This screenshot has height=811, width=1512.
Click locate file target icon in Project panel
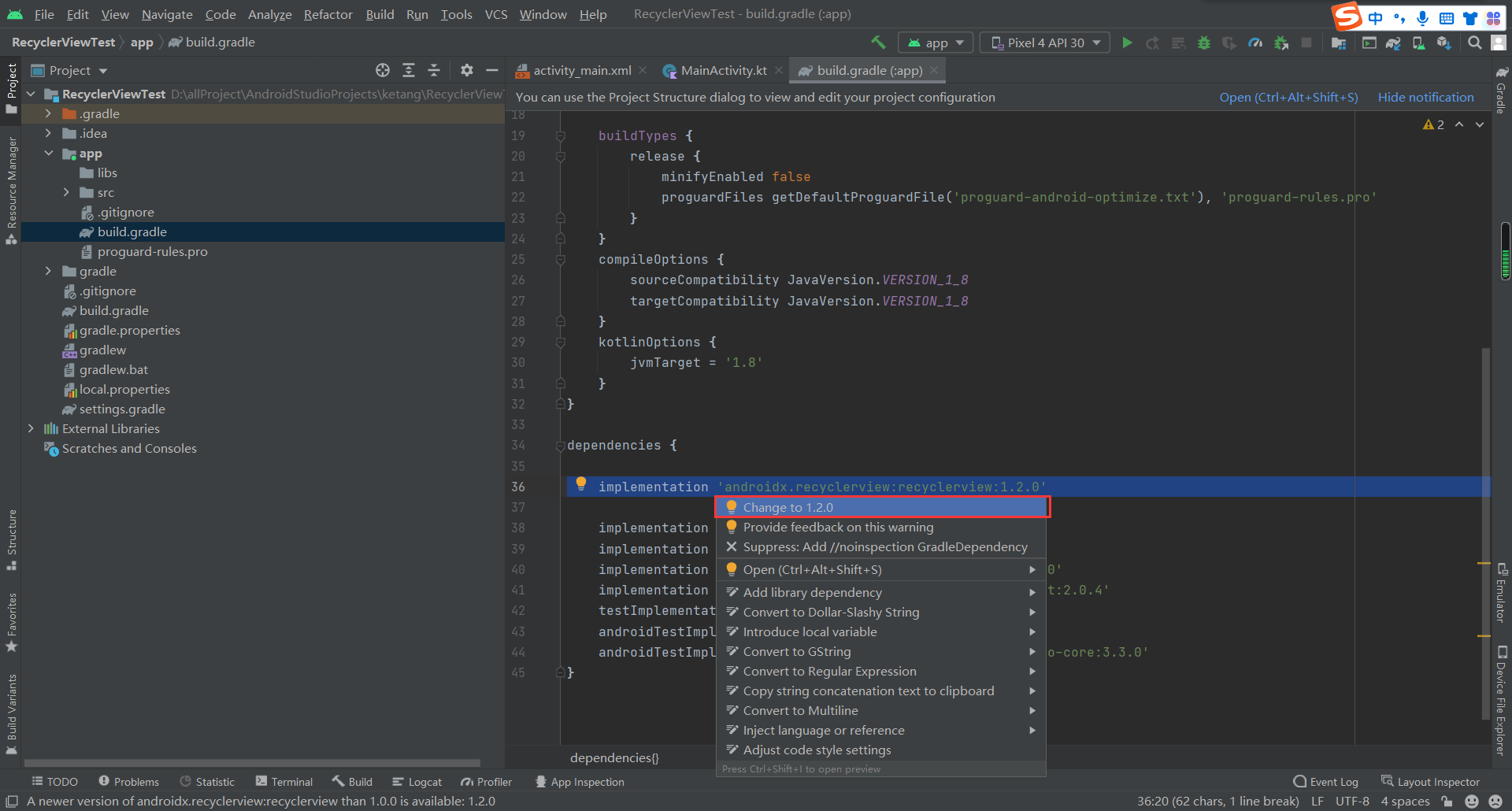[x=383, y=70]
